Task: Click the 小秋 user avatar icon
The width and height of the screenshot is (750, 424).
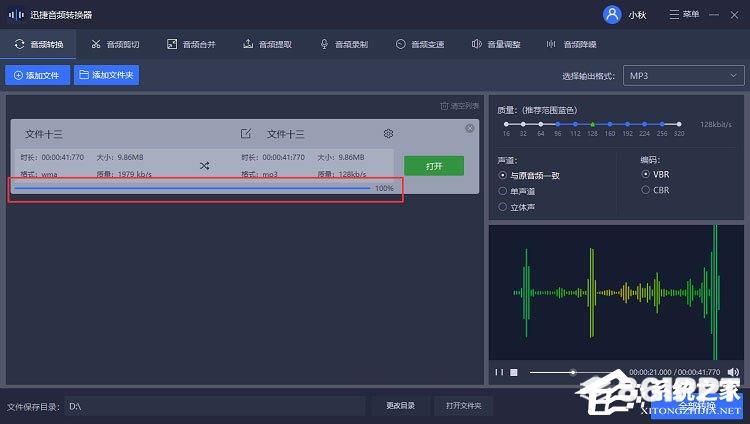Action: [x=612, y=14]
